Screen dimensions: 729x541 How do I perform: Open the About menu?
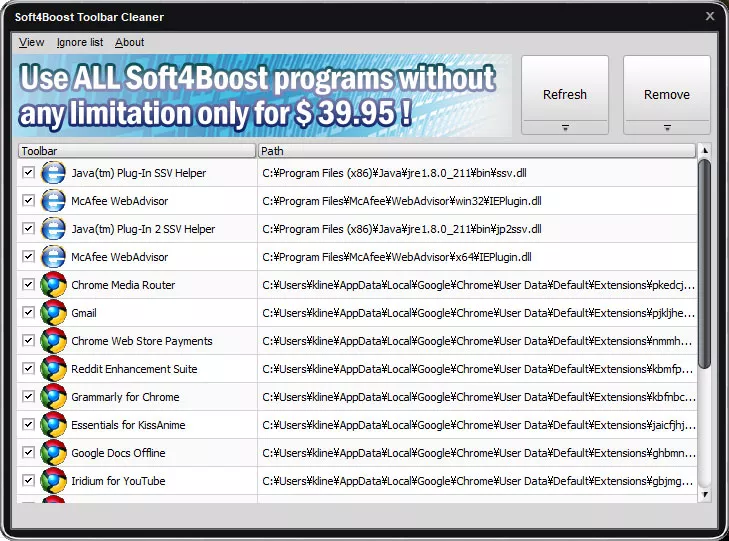coord(130,42)
